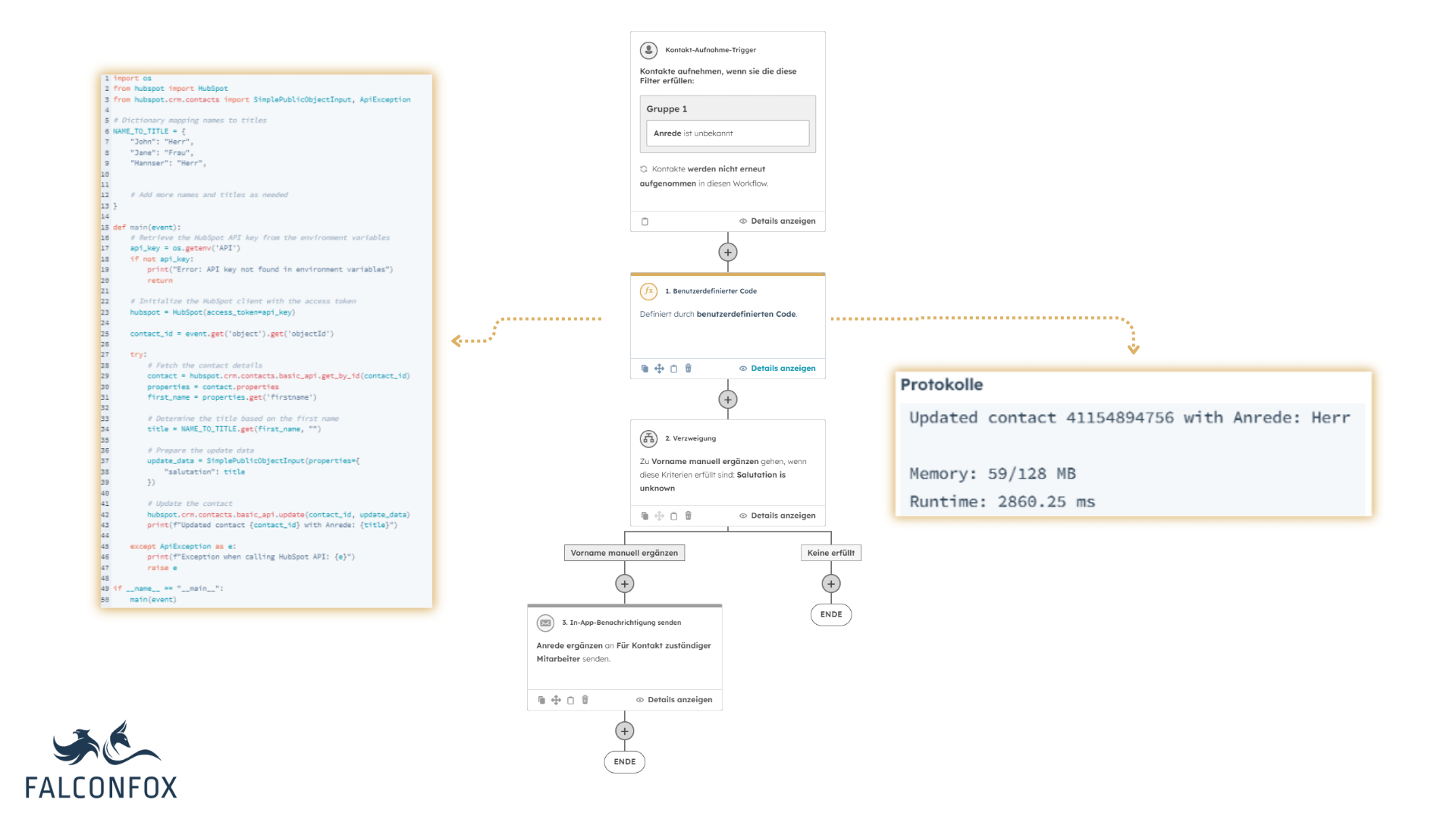Copy the Verzweigung action
1456x819 pixels.
pos(645,516)
